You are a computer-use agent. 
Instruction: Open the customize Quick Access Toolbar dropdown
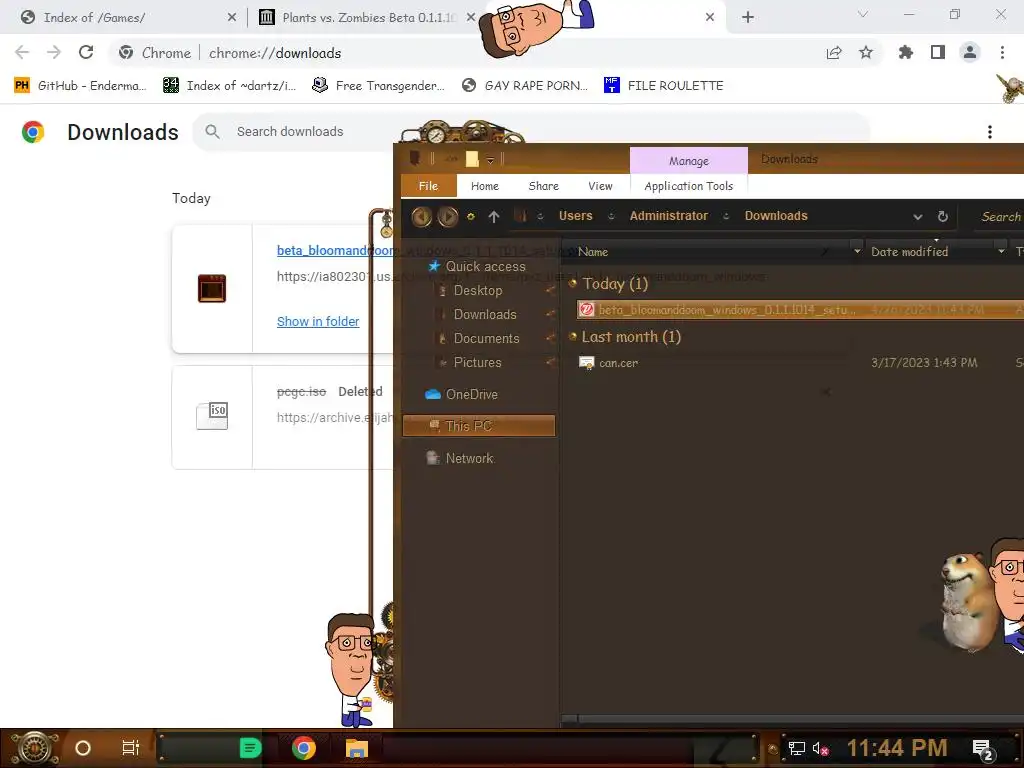[x=490, y=159]
